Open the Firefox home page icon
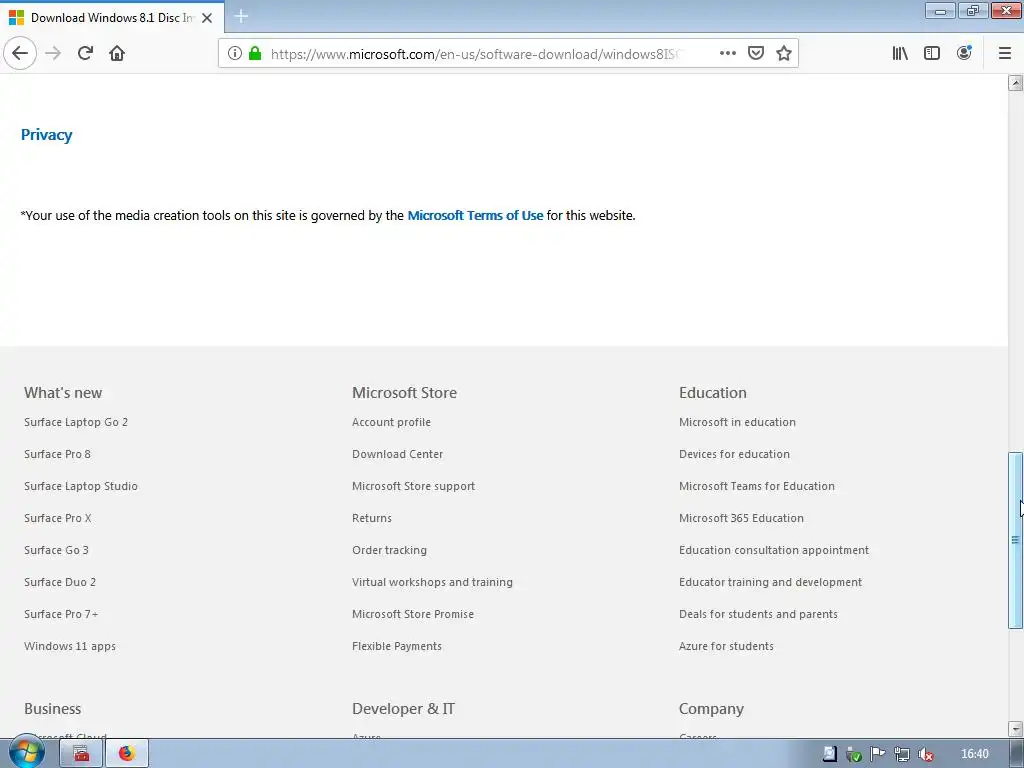The width and height of the screenshot is (1024, 768). [117, 53]
